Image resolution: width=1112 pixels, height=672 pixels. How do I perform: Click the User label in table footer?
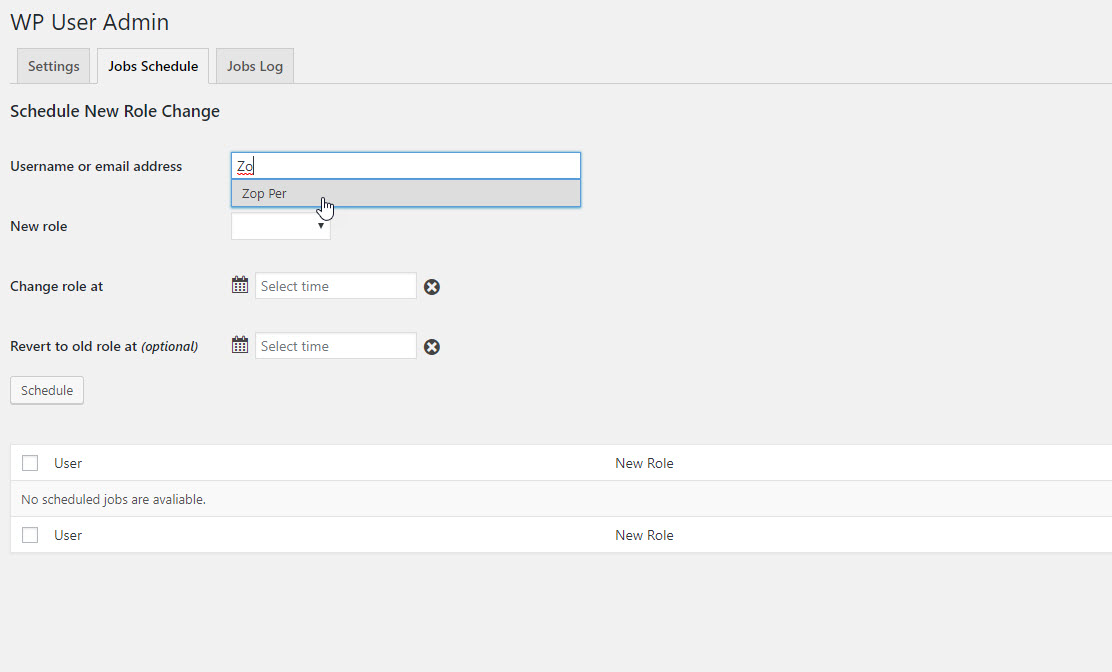tap(68, 535)
